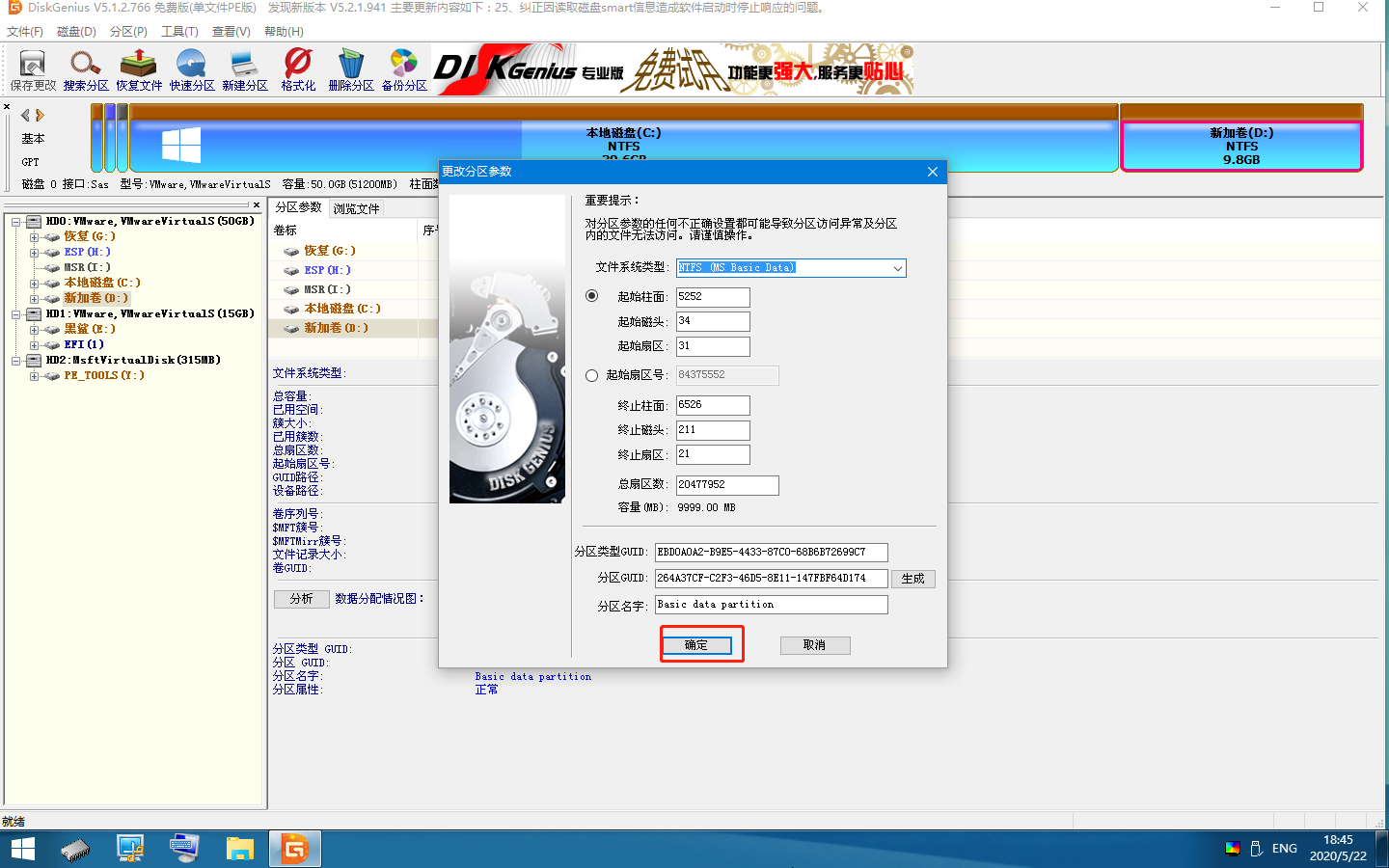This screenshot has width=1389, height=868.
Task: Confirm dialog with 确定 button
Action: pos(696,645)
